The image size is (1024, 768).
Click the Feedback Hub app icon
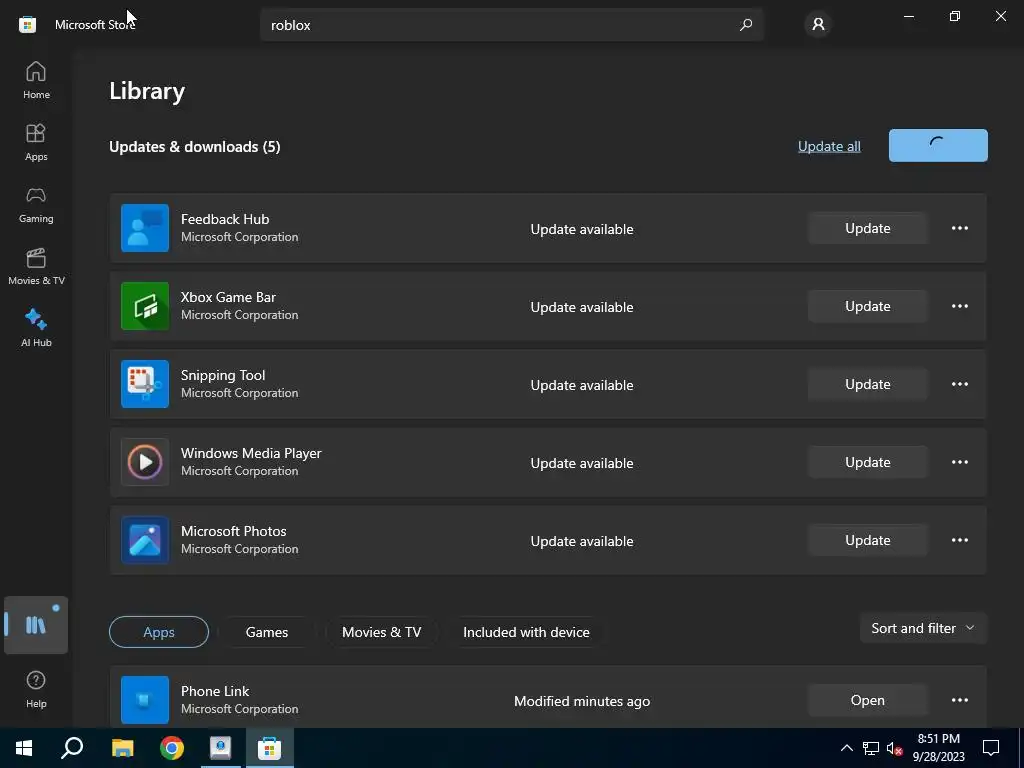pos(145,228)
